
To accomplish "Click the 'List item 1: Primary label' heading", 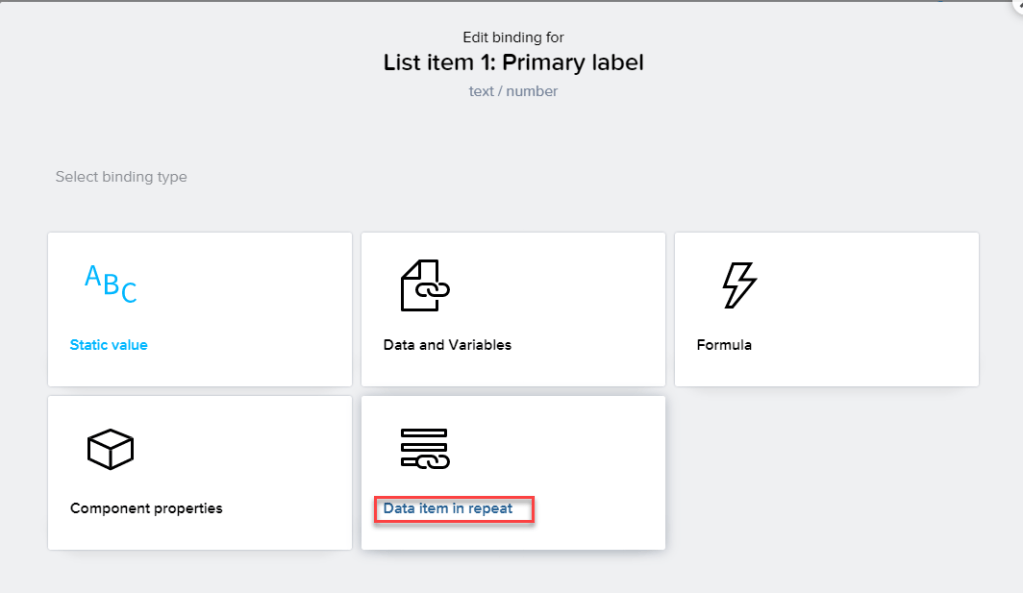I will [x=513, y=63].
